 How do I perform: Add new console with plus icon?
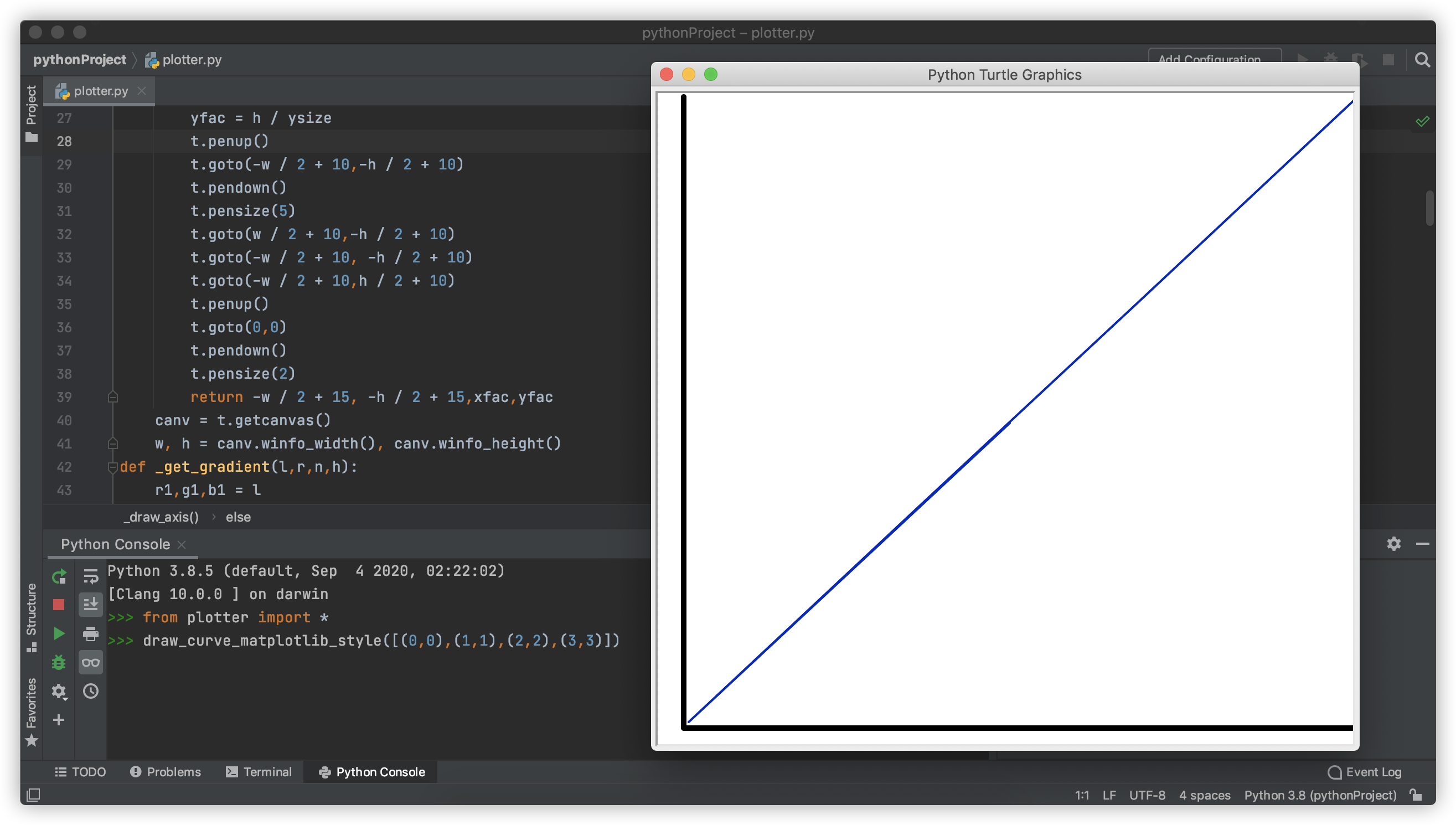point(59,720)
